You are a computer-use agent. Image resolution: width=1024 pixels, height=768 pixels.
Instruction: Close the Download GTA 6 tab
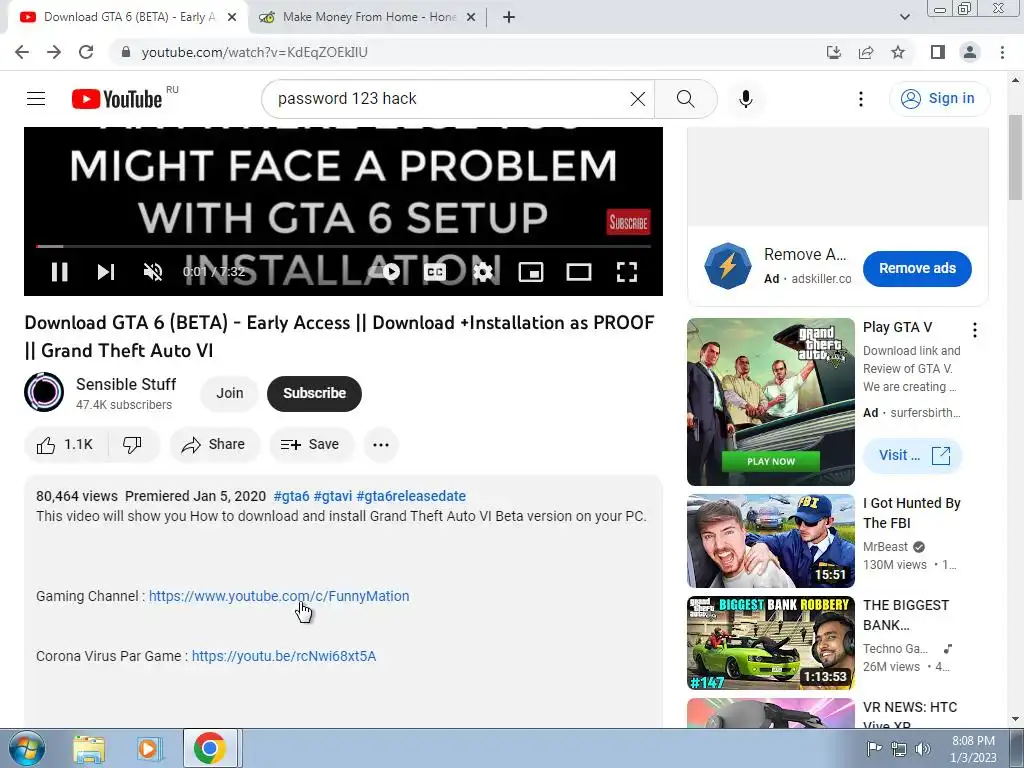click(x=232, y=17)
